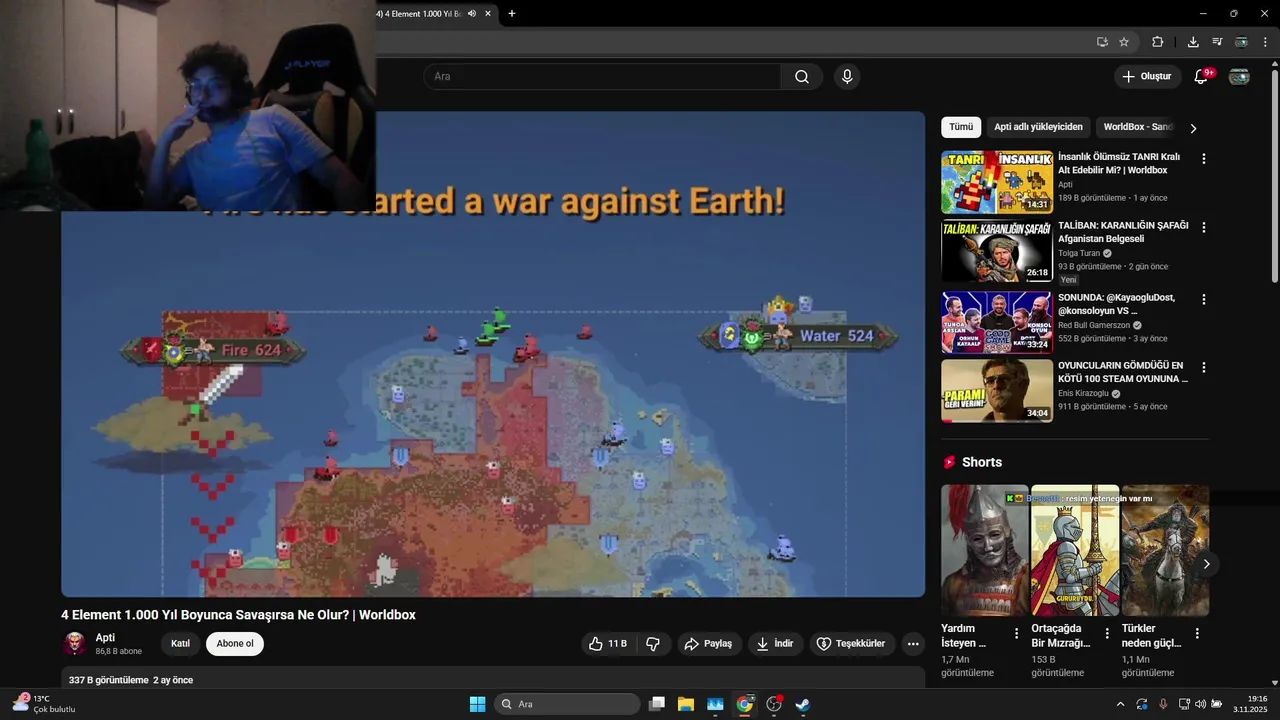The image size is (1280, 720).
Task: Click the Oluştur create button
Action: [1146, 77]
